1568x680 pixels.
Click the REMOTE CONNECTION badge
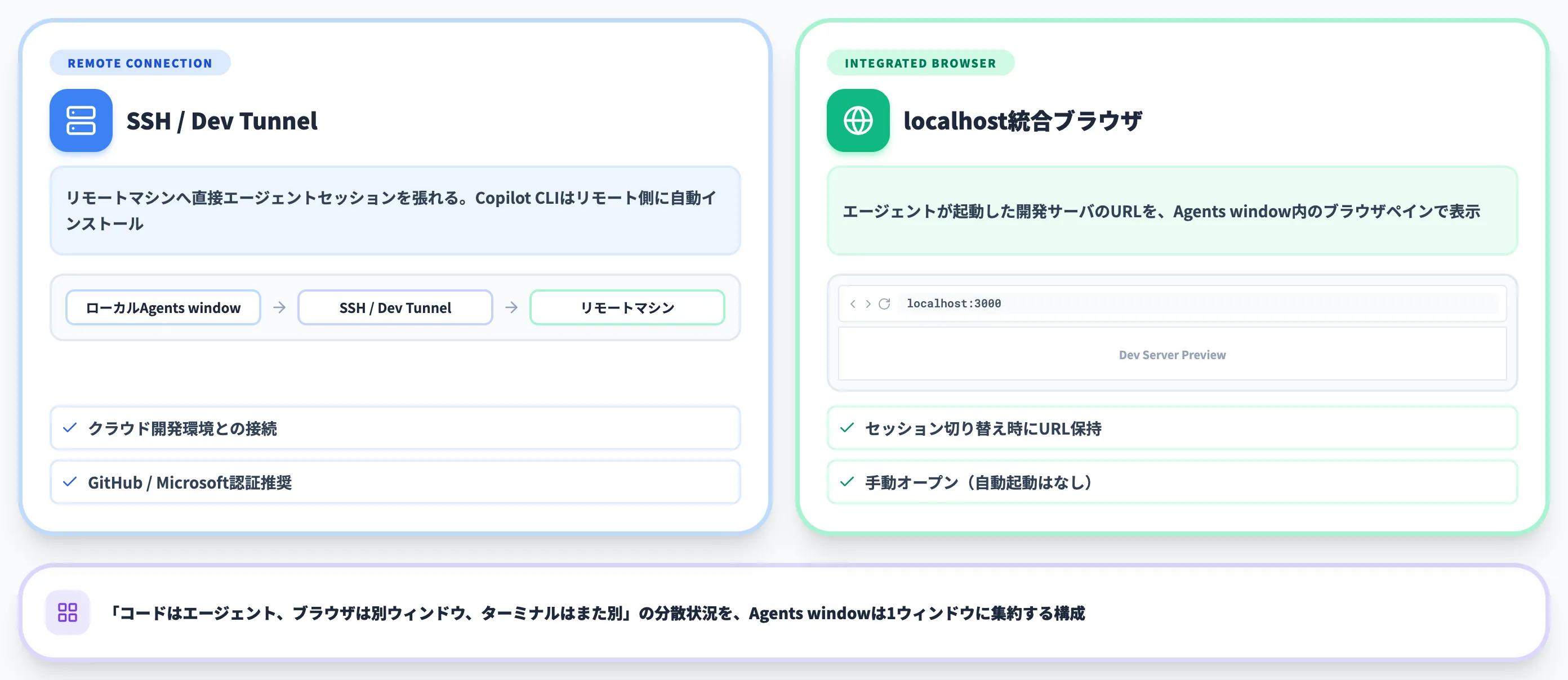click(140, 62)
